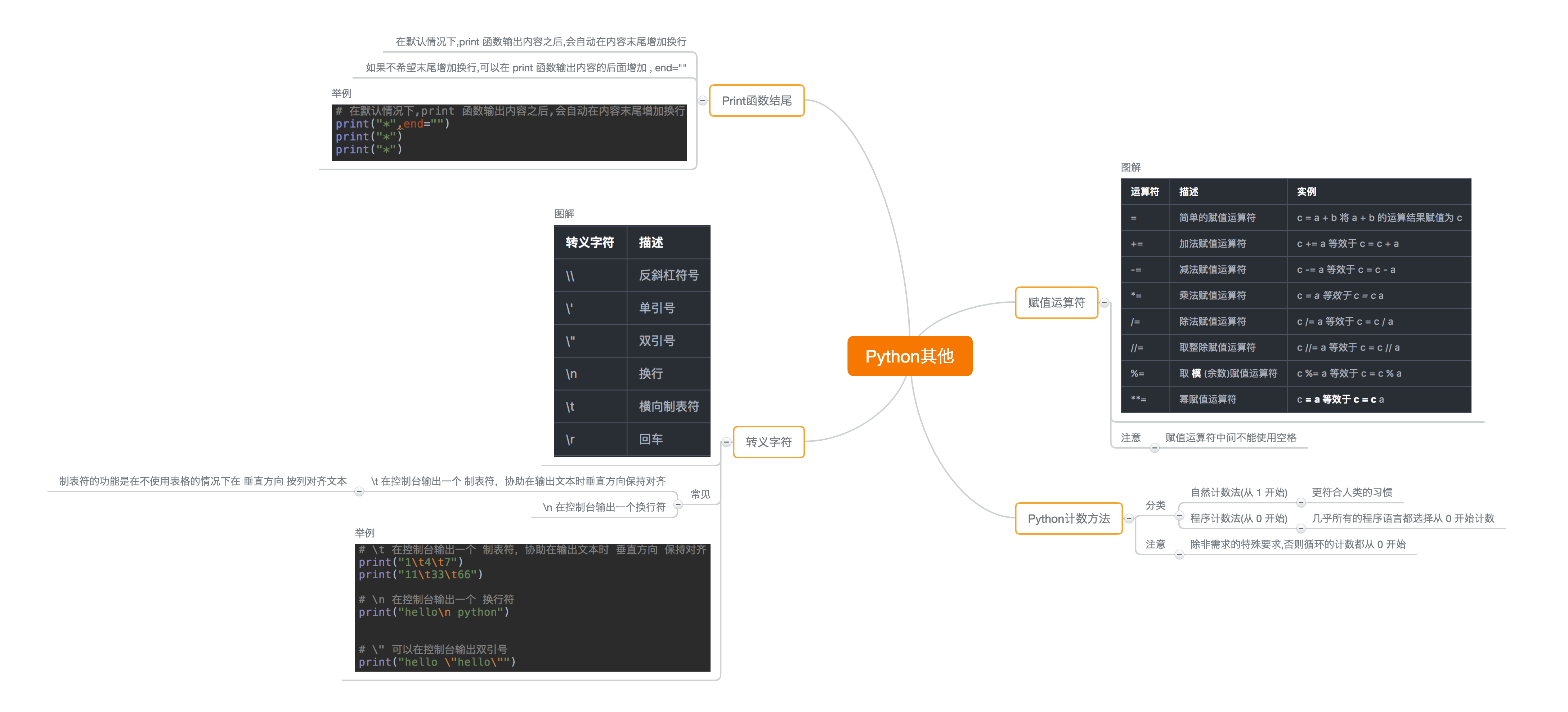Image resolution: width=1568 pixels, height=712 pixels.
Task: Select the 赋值运算符 node
Action: click(1056, 303)
